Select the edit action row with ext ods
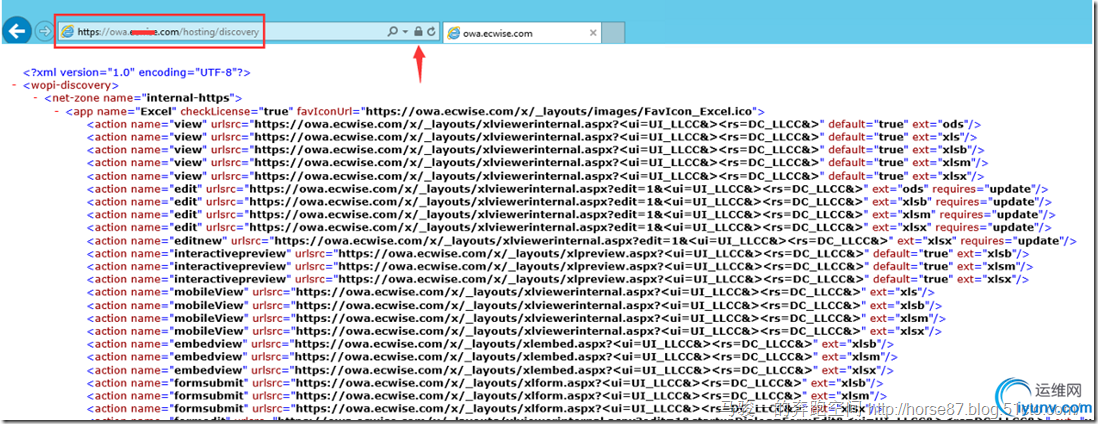Screen dimensions: 1098x424 click(x=567, y=189)
